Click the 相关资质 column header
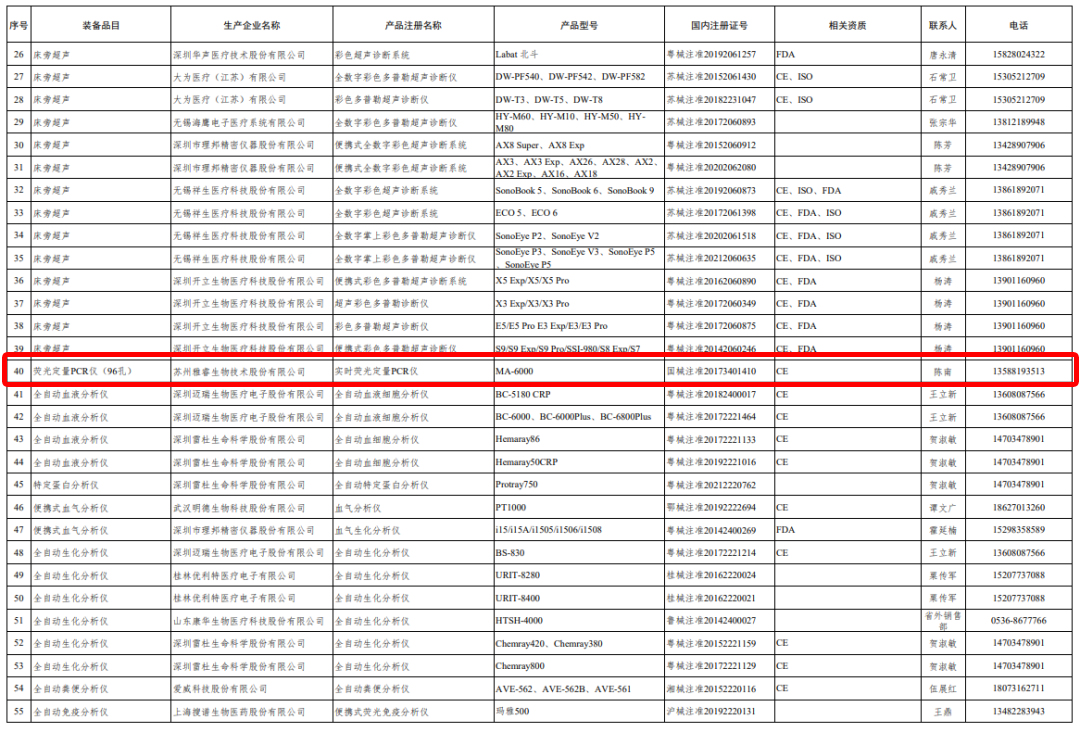 (x=848, y=25)
